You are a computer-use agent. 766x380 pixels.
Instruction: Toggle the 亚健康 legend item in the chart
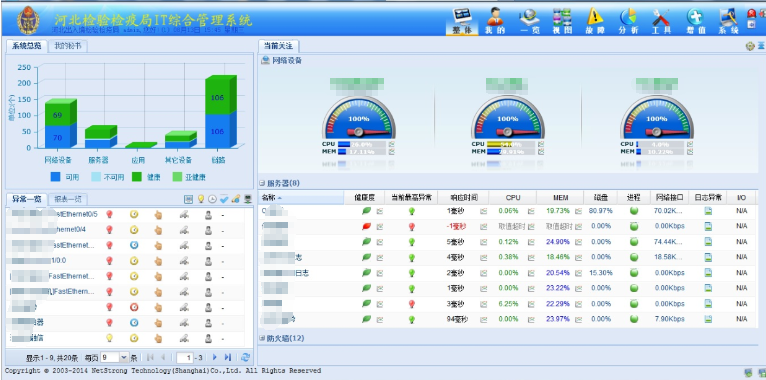[188, 177]
